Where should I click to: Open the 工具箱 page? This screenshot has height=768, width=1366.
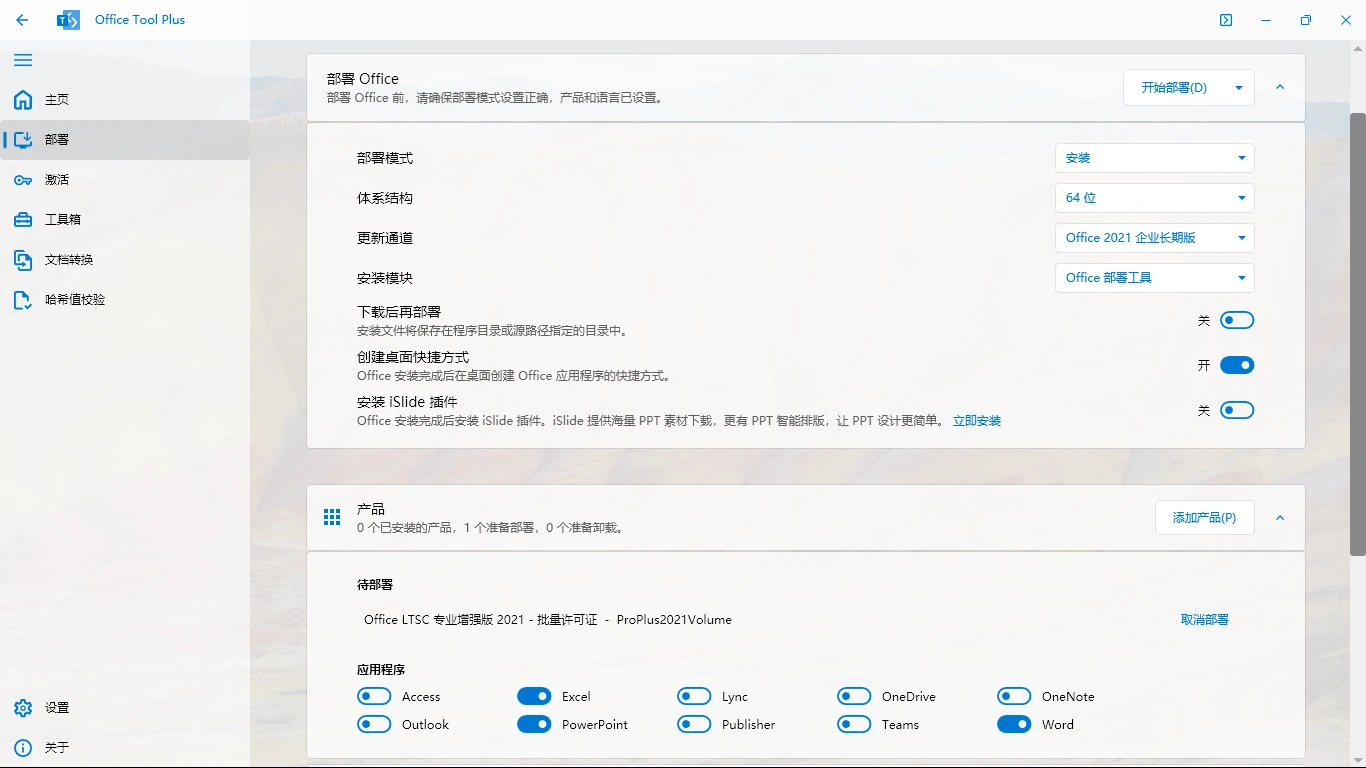[125, 220]
